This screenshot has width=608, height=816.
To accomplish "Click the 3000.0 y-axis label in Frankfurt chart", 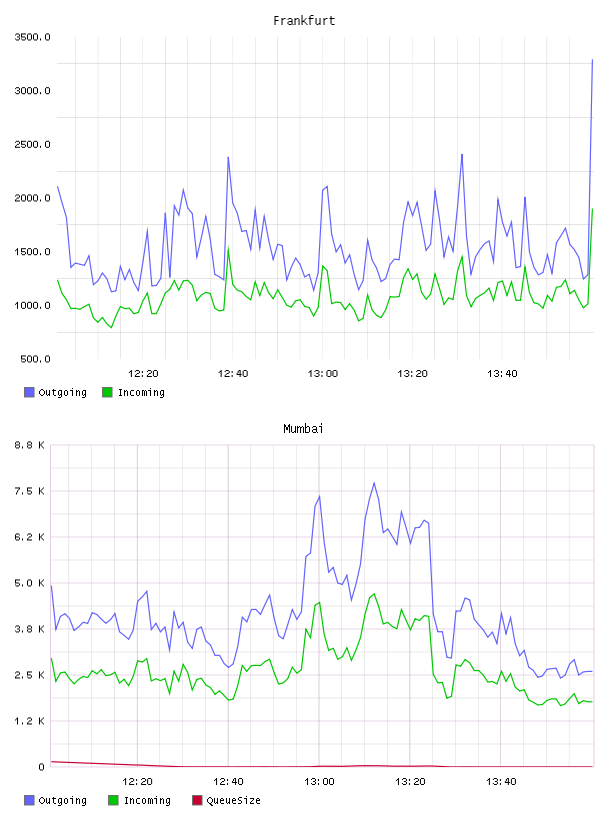I will tap(32, 91).
